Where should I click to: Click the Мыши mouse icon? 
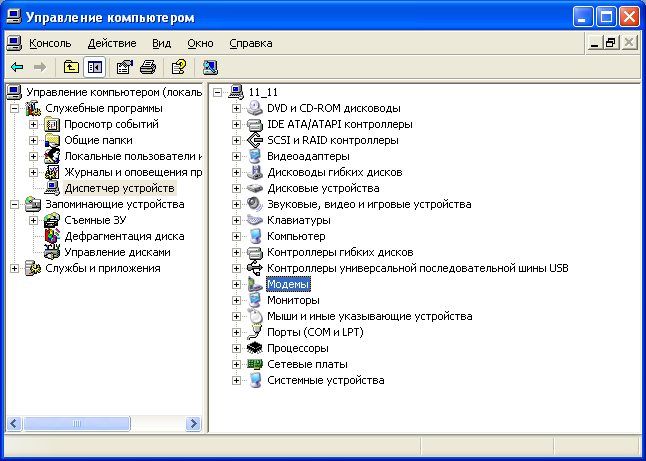tap(255, 316)
